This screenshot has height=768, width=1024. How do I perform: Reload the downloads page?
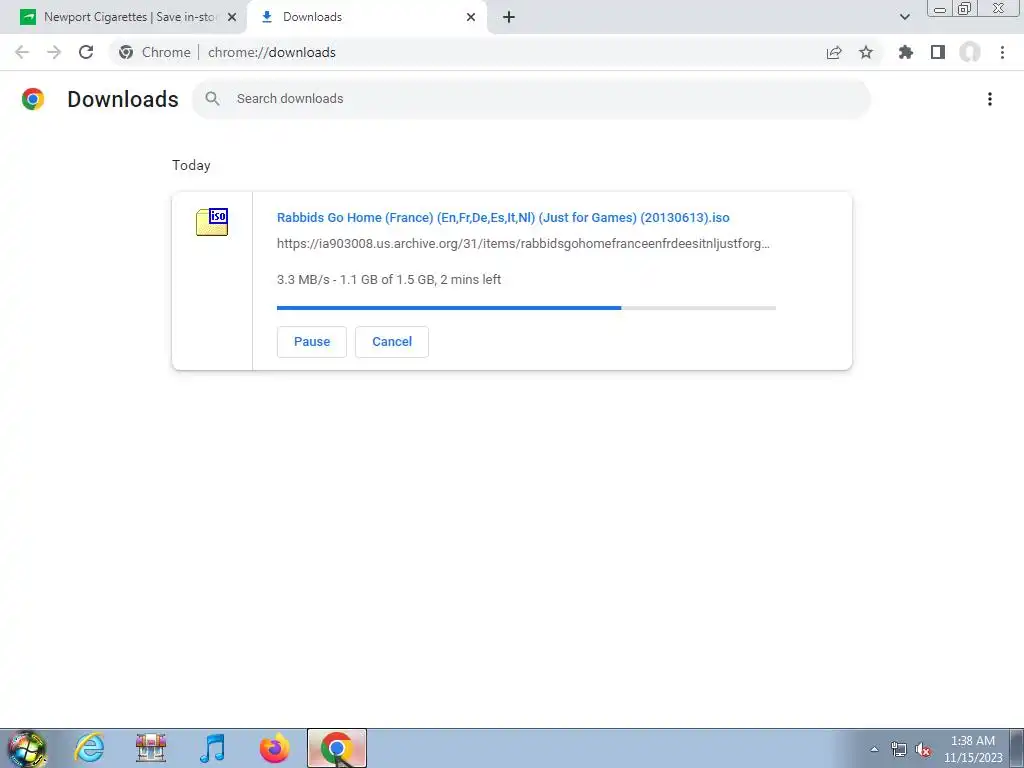click(x=86, y=52)
